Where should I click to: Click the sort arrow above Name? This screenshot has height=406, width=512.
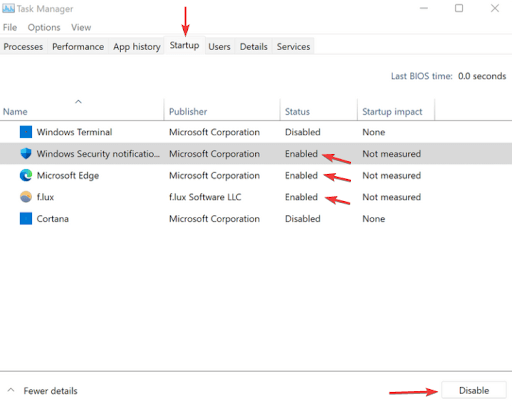[78, 101]
